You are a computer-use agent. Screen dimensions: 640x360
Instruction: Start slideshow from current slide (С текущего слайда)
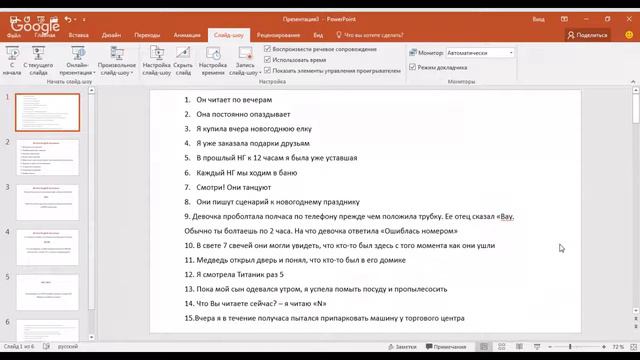[38, 60]
